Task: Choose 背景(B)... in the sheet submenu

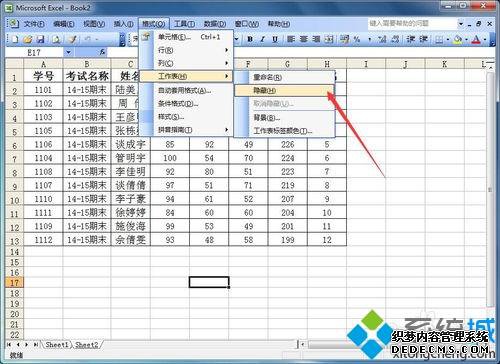Action: point(284,117)
